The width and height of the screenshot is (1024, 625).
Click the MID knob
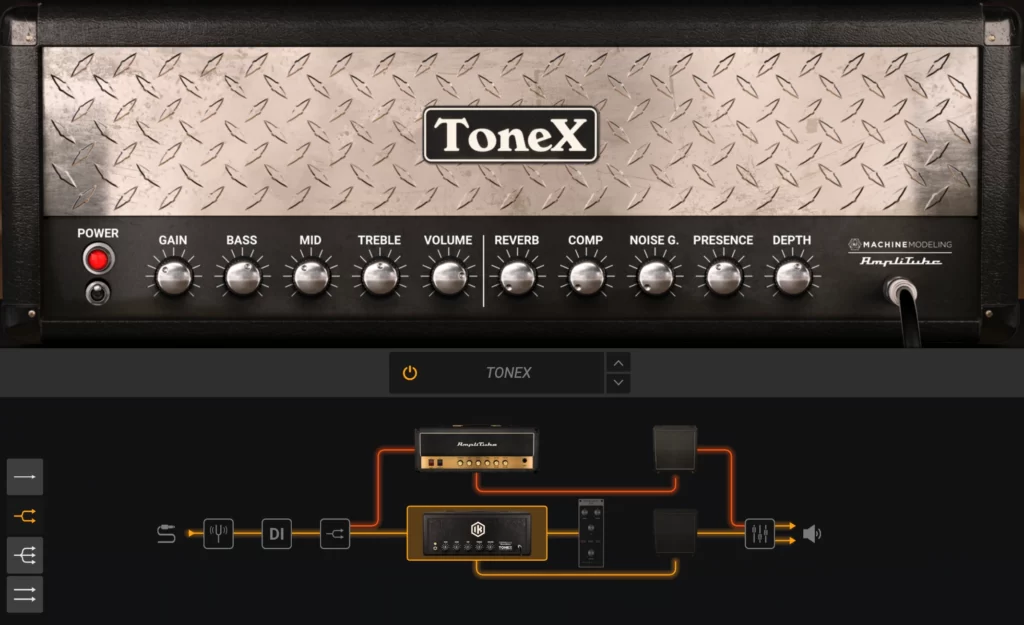[x=311, y=277]
